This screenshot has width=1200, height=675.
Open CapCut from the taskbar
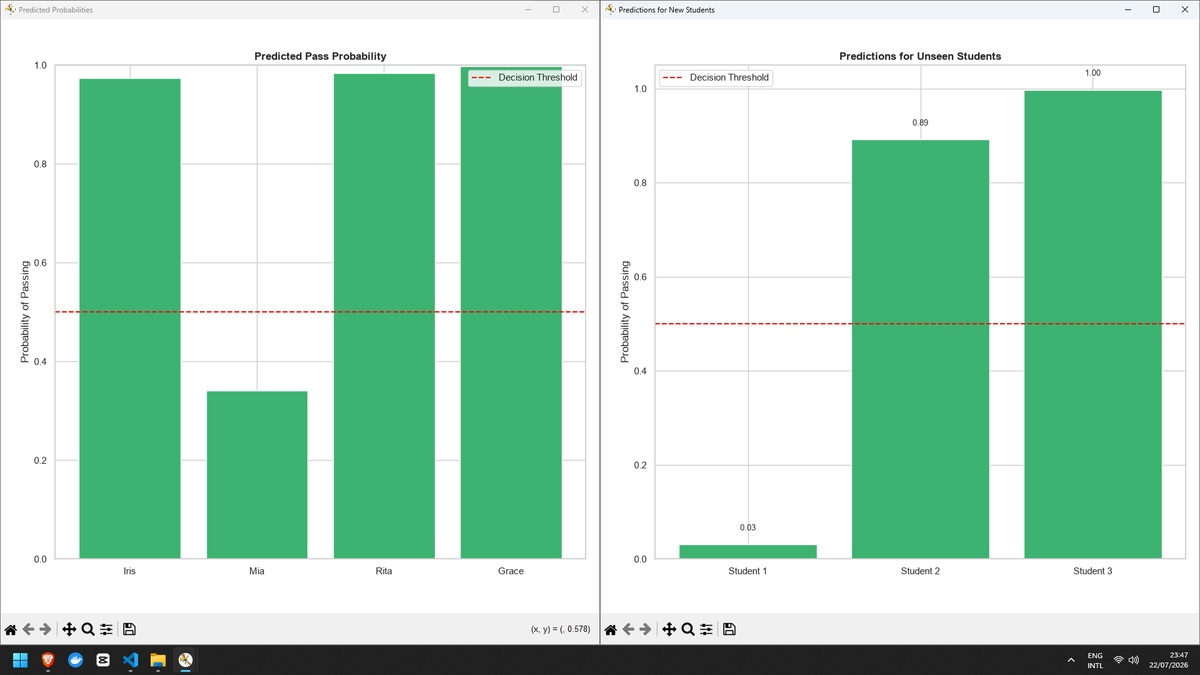(102, 660)
